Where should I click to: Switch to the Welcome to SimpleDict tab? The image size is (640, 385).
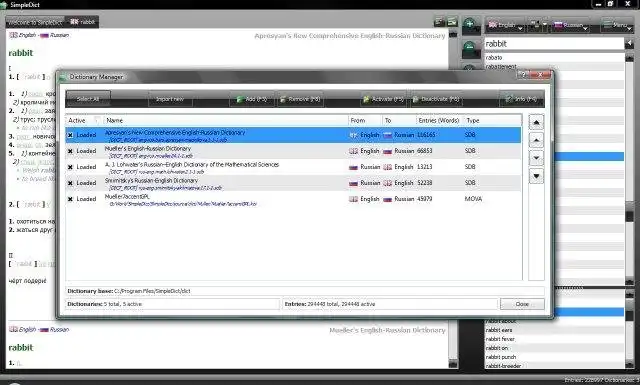[36, 22]
